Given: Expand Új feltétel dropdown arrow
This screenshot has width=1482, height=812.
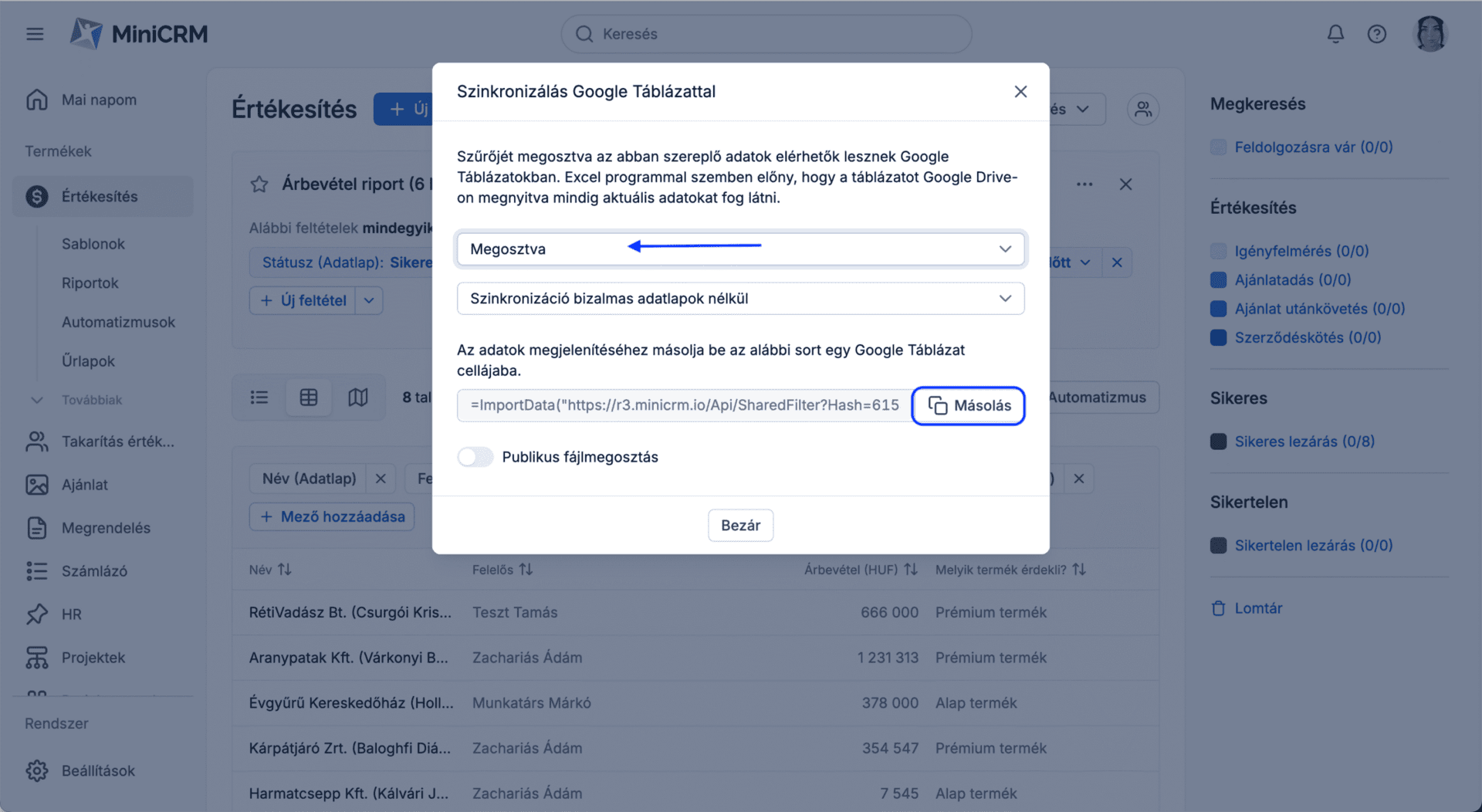Looking at the screenshot, I should coord(369,301).
